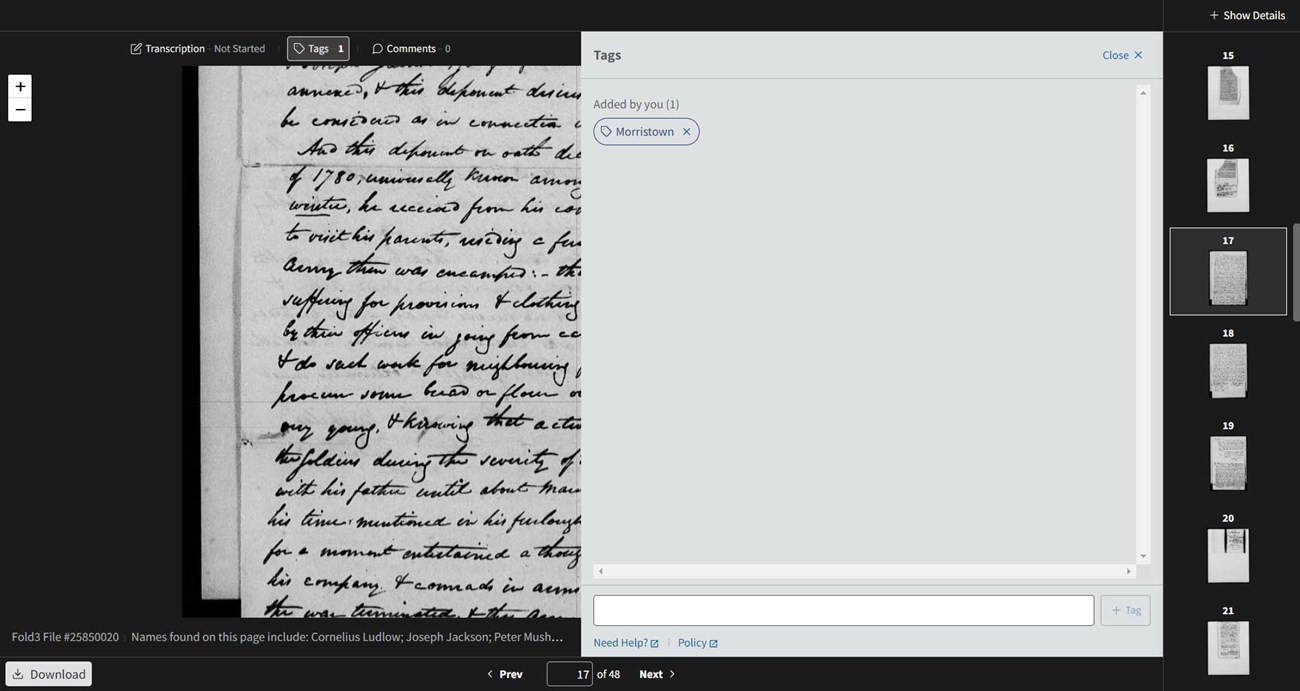Screen dimensions: 1300x691
Task: Click Show Details expander
Action: coord(1247,15)
